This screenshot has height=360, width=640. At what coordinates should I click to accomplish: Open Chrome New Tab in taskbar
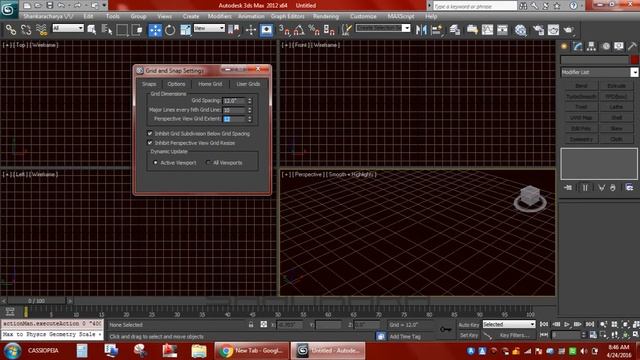[x=251, y=351]
